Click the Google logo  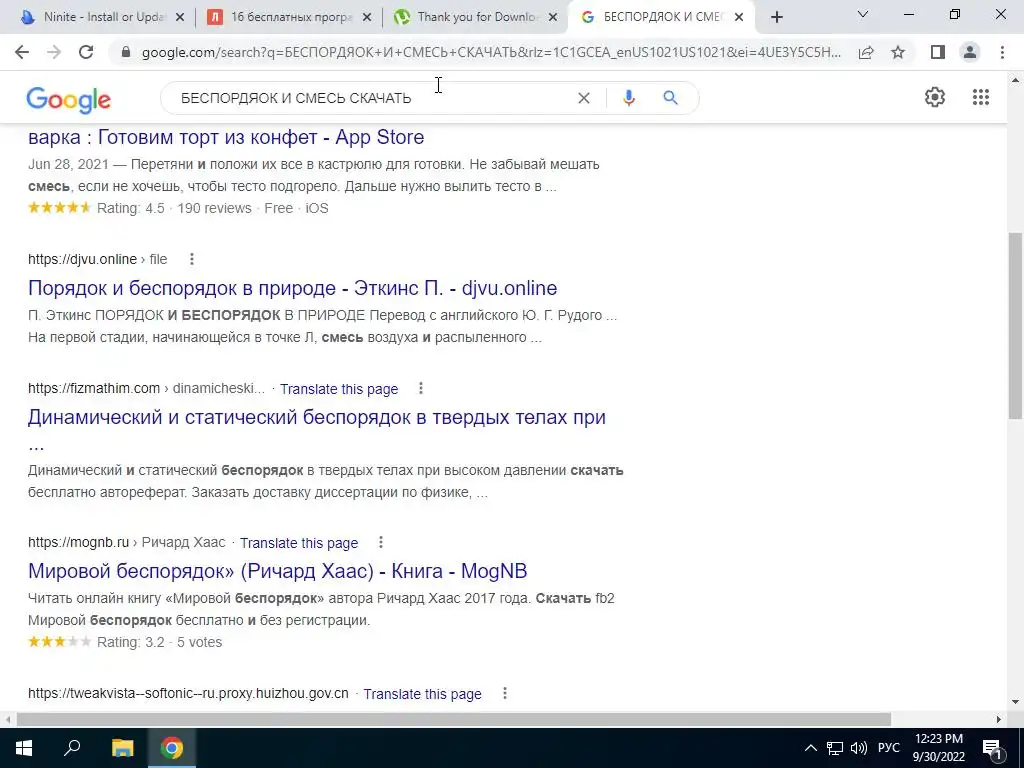click(x=69, y=100)
